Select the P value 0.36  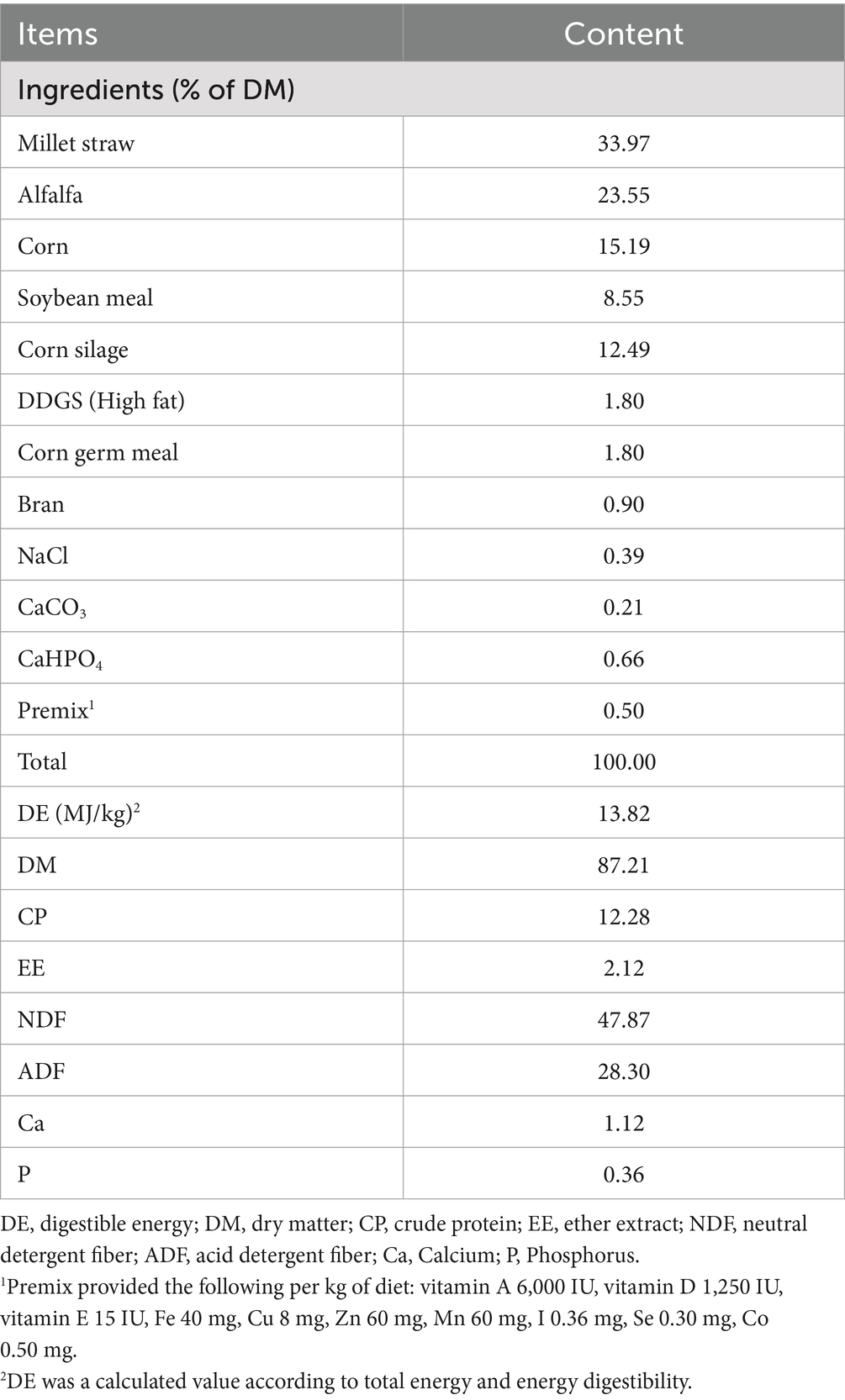click(623, 1175)
